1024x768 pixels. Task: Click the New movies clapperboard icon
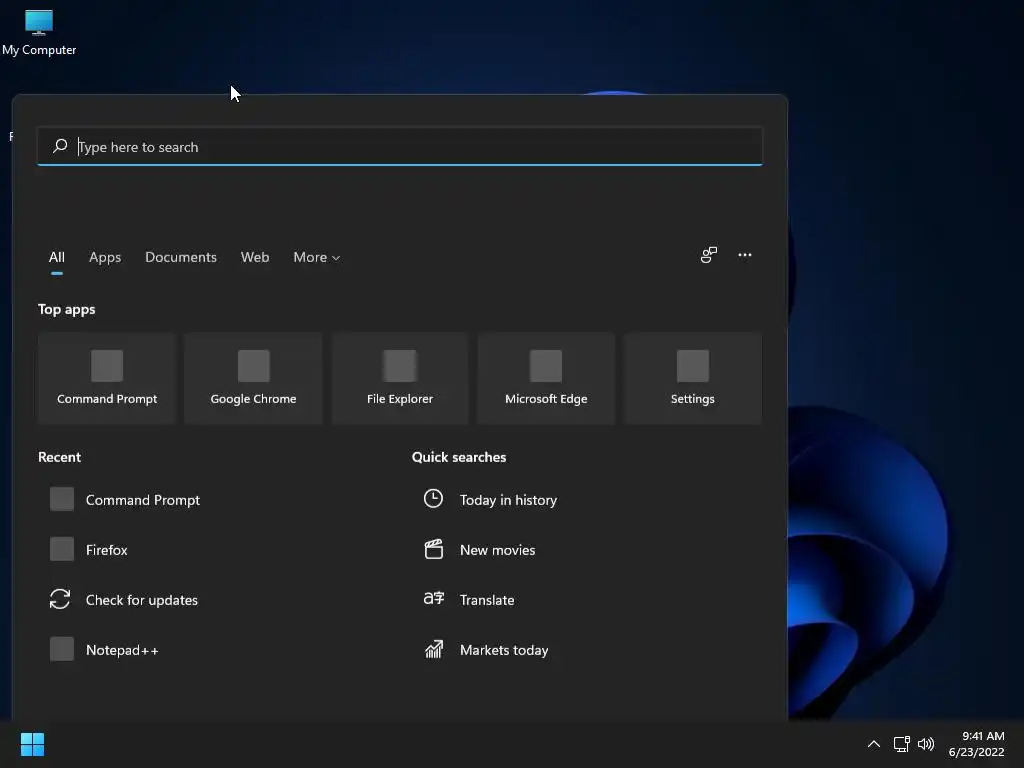tap(434, 549)
